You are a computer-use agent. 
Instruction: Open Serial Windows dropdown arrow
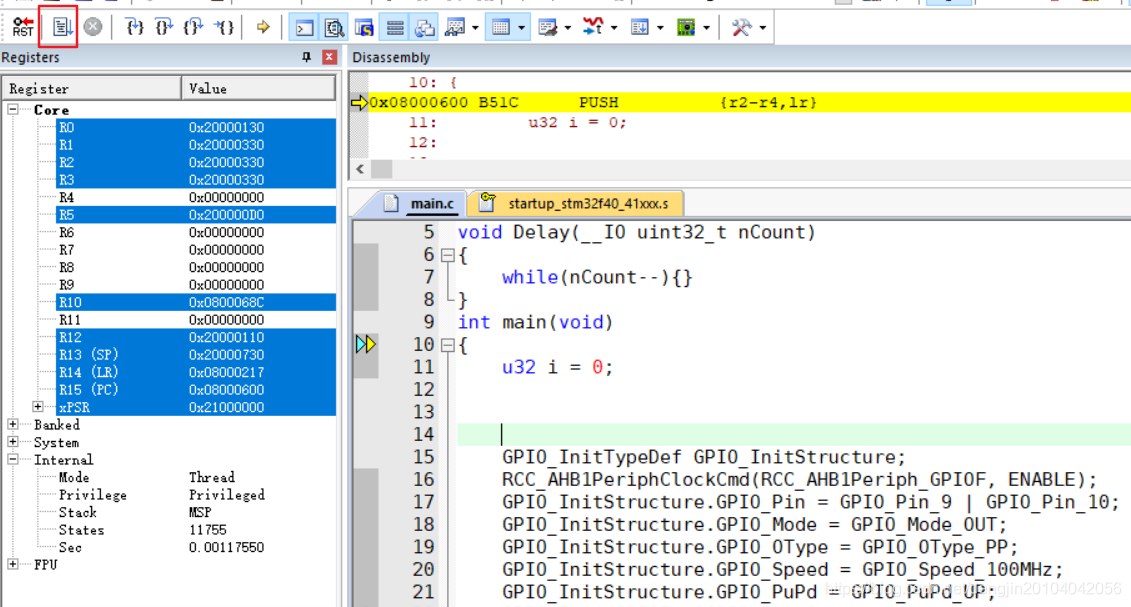click(x=568, y=28)
